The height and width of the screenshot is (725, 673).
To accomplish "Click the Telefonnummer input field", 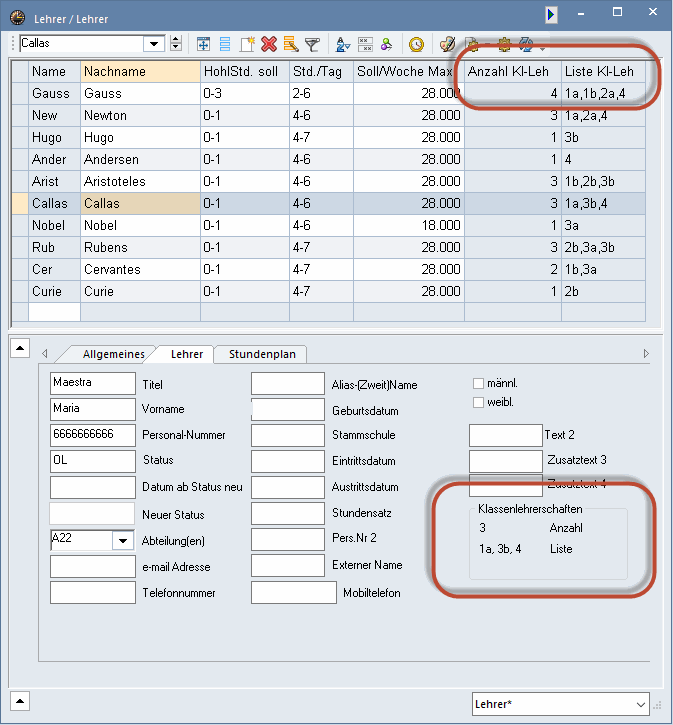I will 92,592.
